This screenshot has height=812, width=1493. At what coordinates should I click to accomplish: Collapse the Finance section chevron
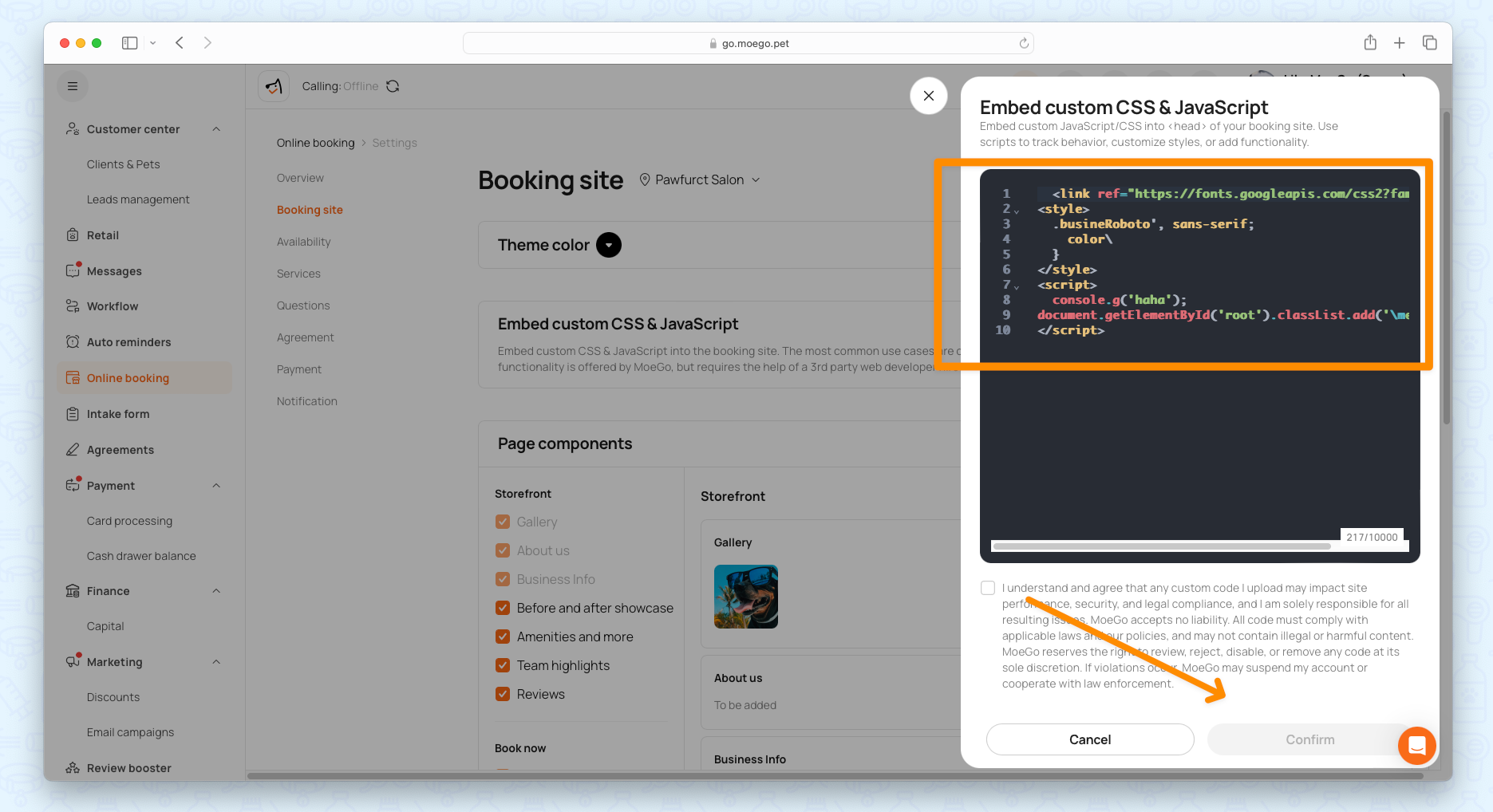(216, 591)
